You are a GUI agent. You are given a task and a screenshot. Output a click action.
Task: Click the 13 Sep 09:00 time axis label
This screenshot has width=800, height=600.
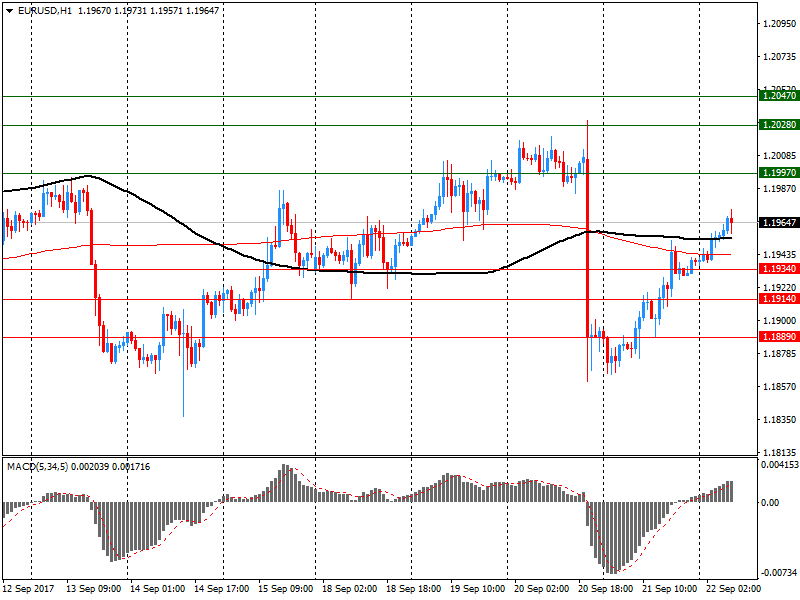[94, 589]
